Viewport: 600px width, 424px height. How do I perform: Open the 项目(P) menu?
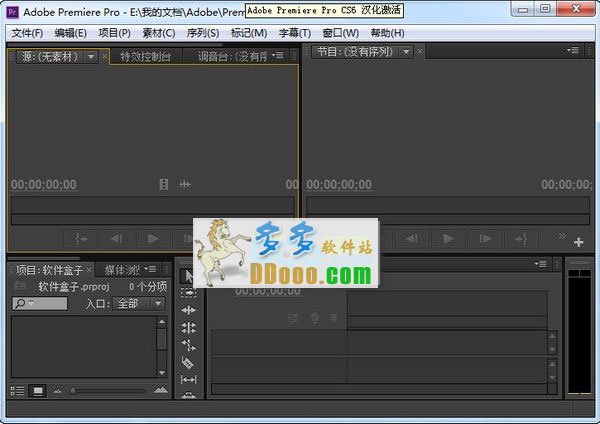click(114, 33)
